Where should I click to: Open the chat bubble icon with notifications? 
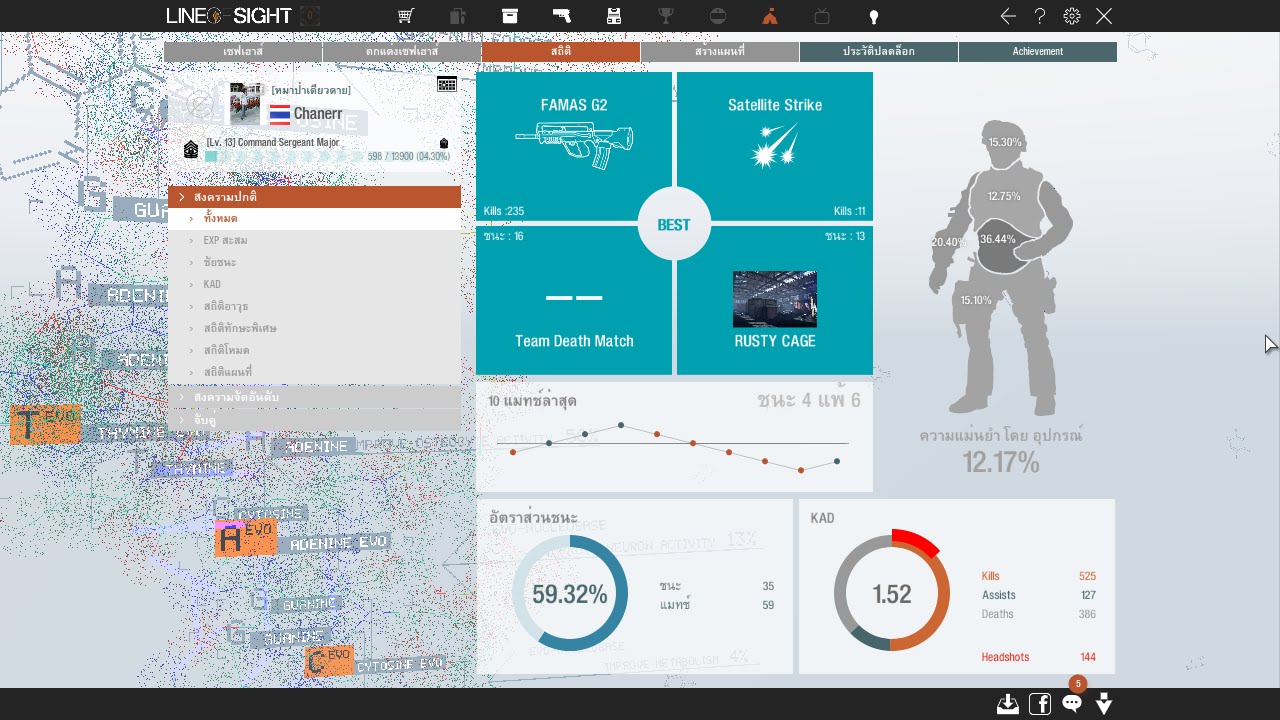pyautogui.click(x=1072, y=703)
